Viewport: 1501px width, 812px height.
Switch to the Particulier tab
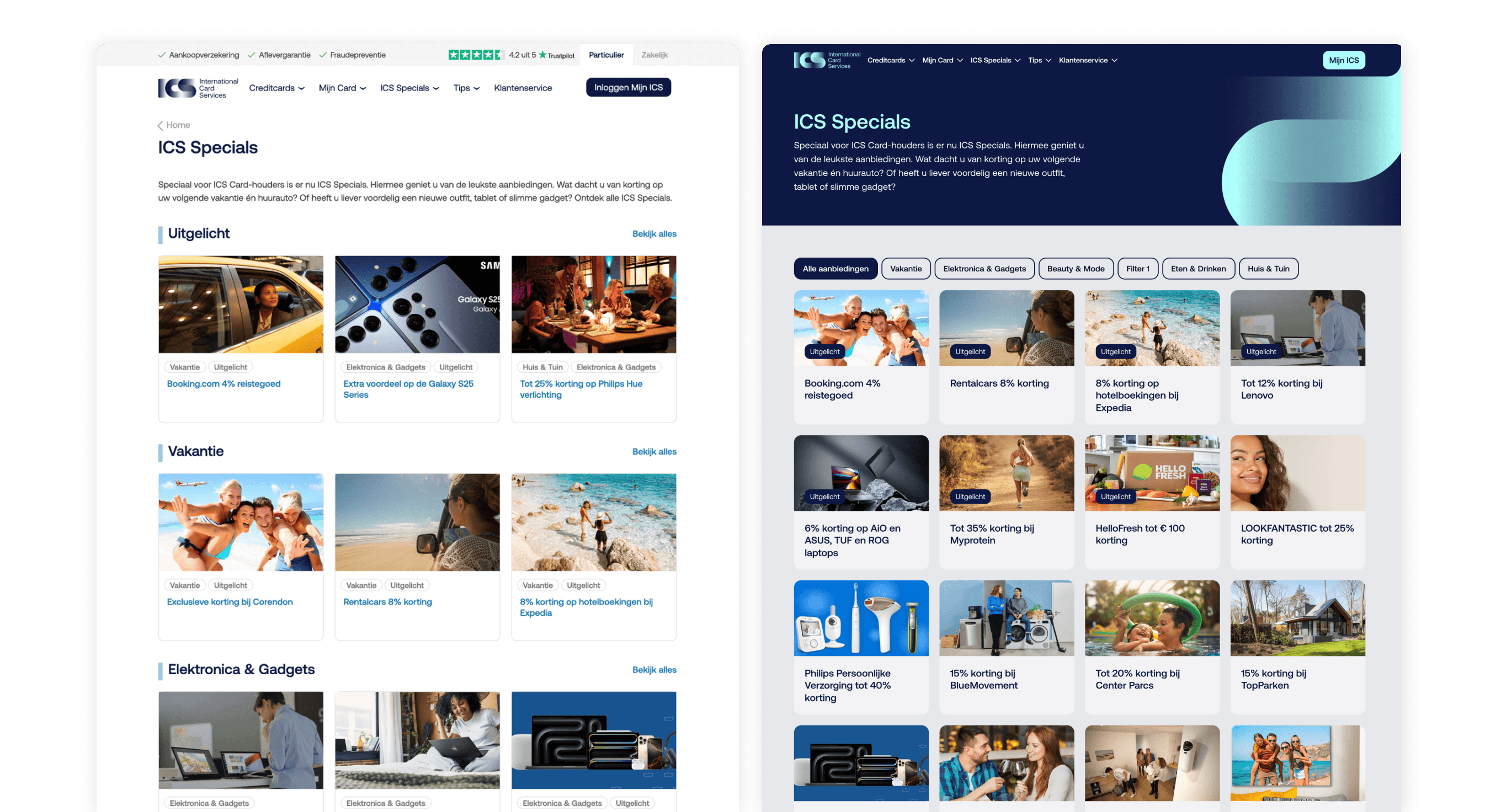pyautogui.click(x=605, y=55)
